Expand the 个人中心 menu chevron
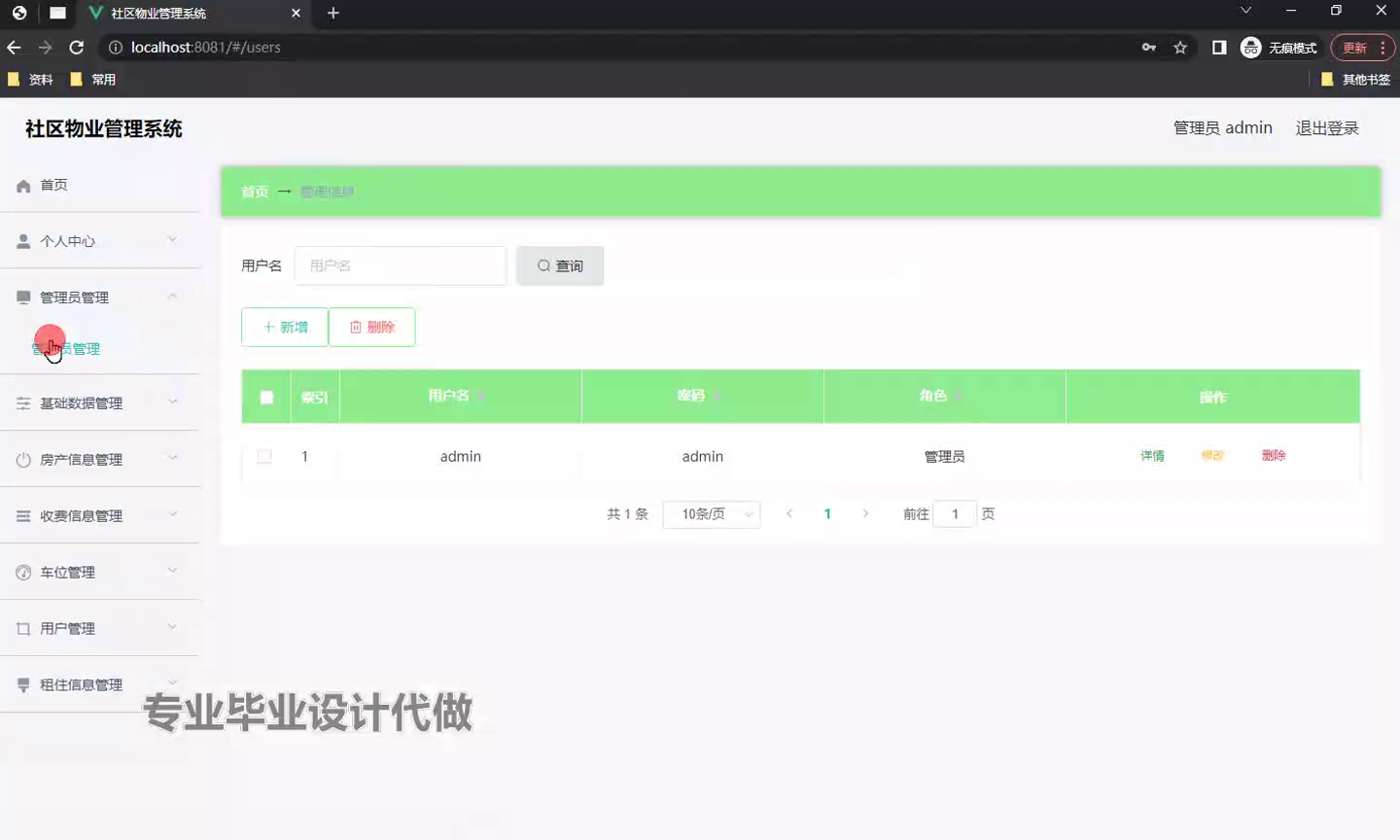Screen dimensions: 1400x840 pos(172,239)
